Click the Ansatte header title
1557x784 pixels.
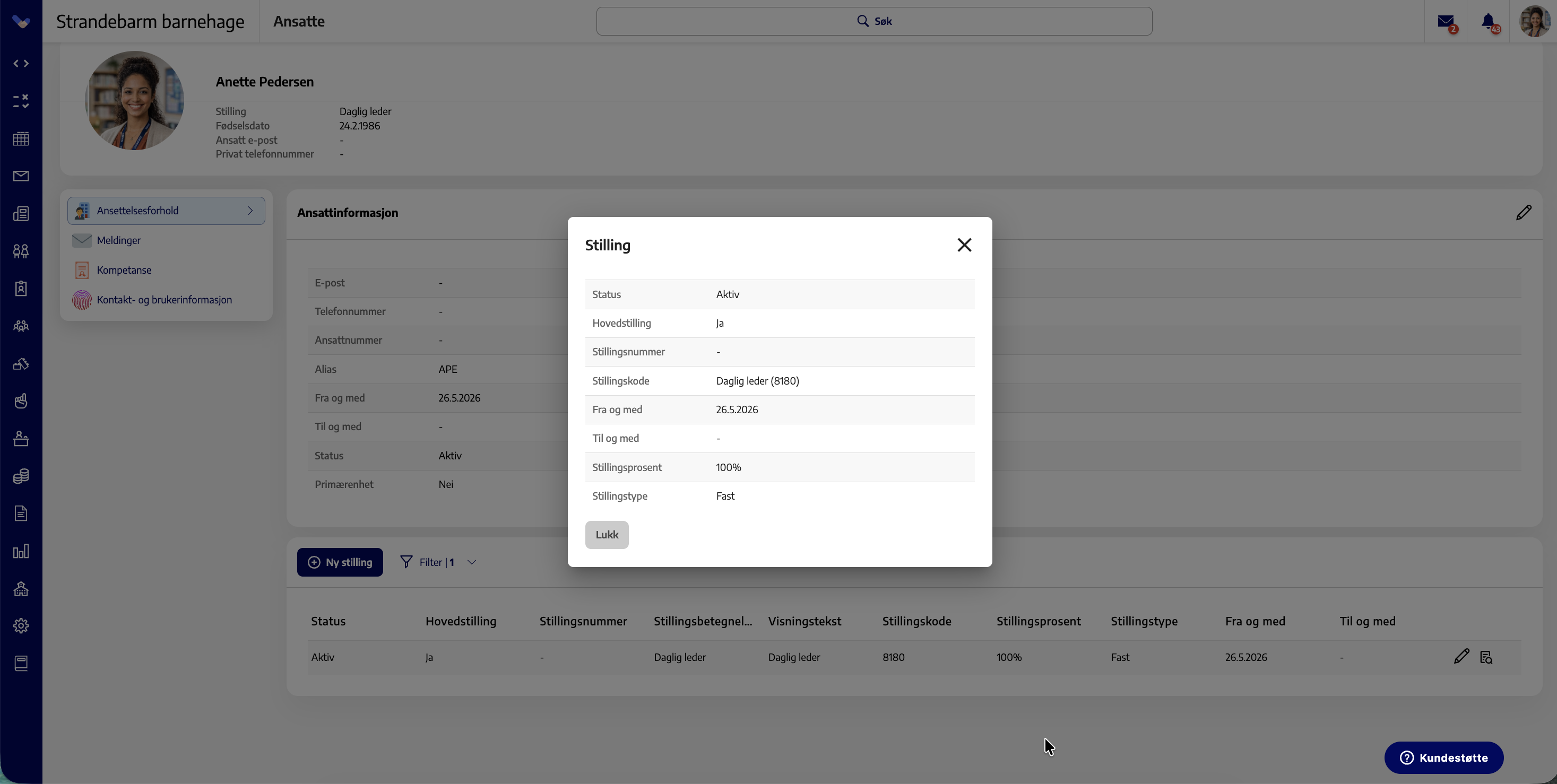pos(299,21)
